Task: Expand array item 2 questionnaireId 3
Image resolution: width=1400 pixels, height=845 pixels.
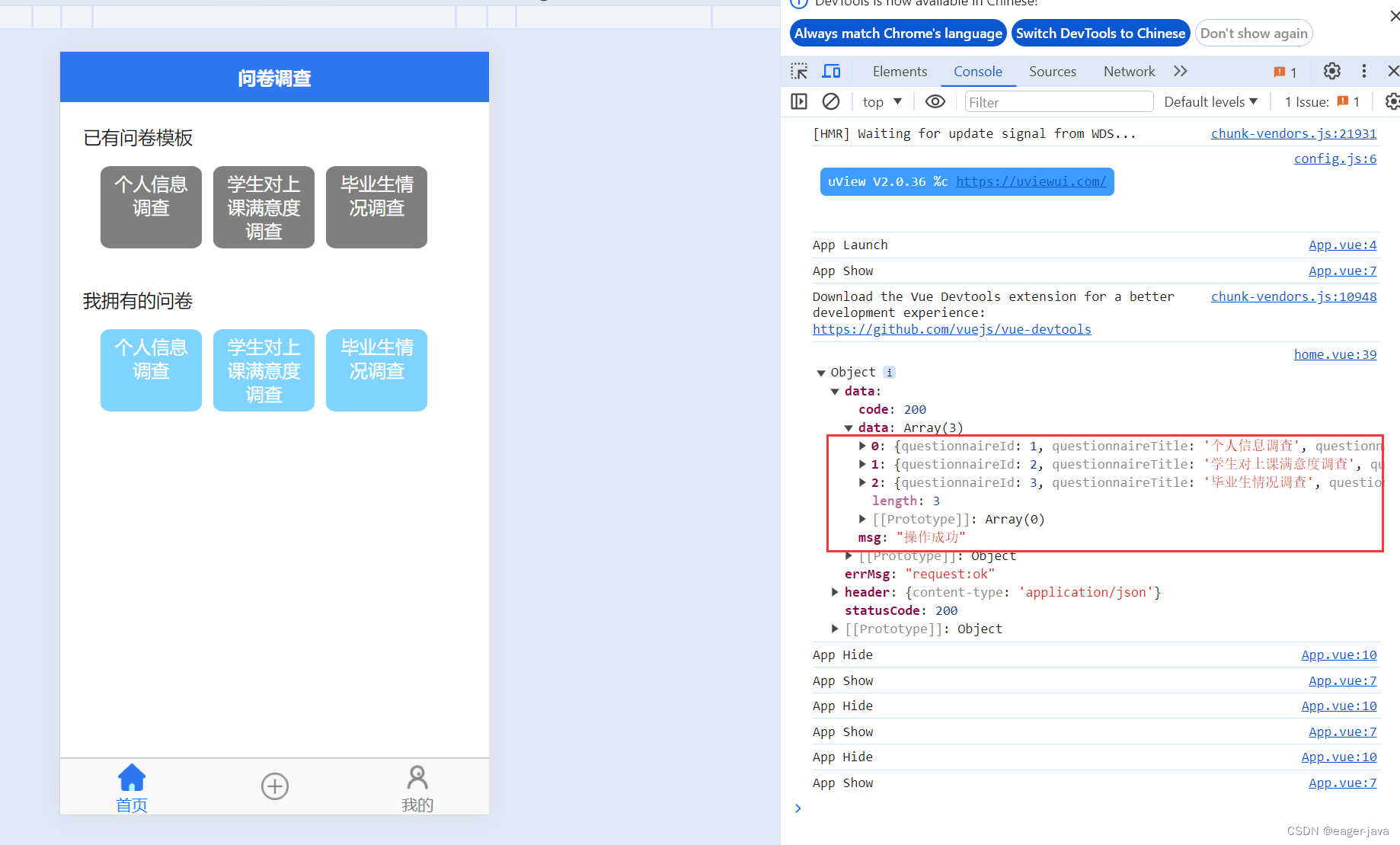Action: click(x=862, y=482)
